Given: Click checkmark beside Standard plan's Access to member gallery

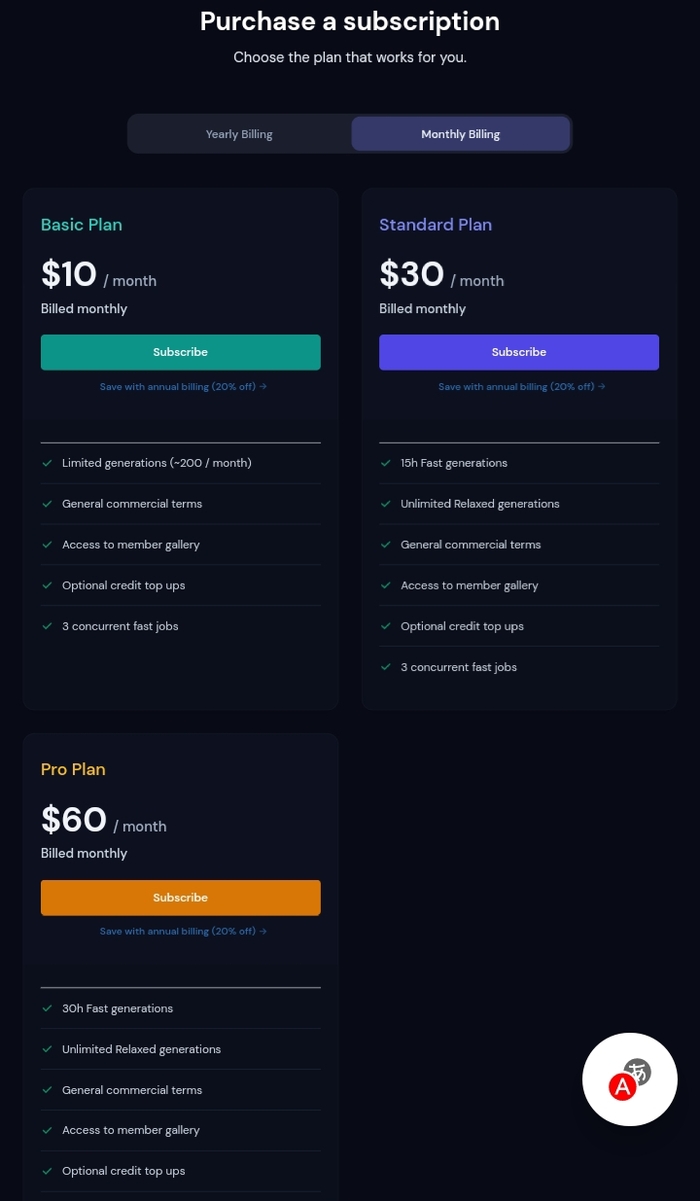Looking at the screenshot, I should click(x=386, y=585).
